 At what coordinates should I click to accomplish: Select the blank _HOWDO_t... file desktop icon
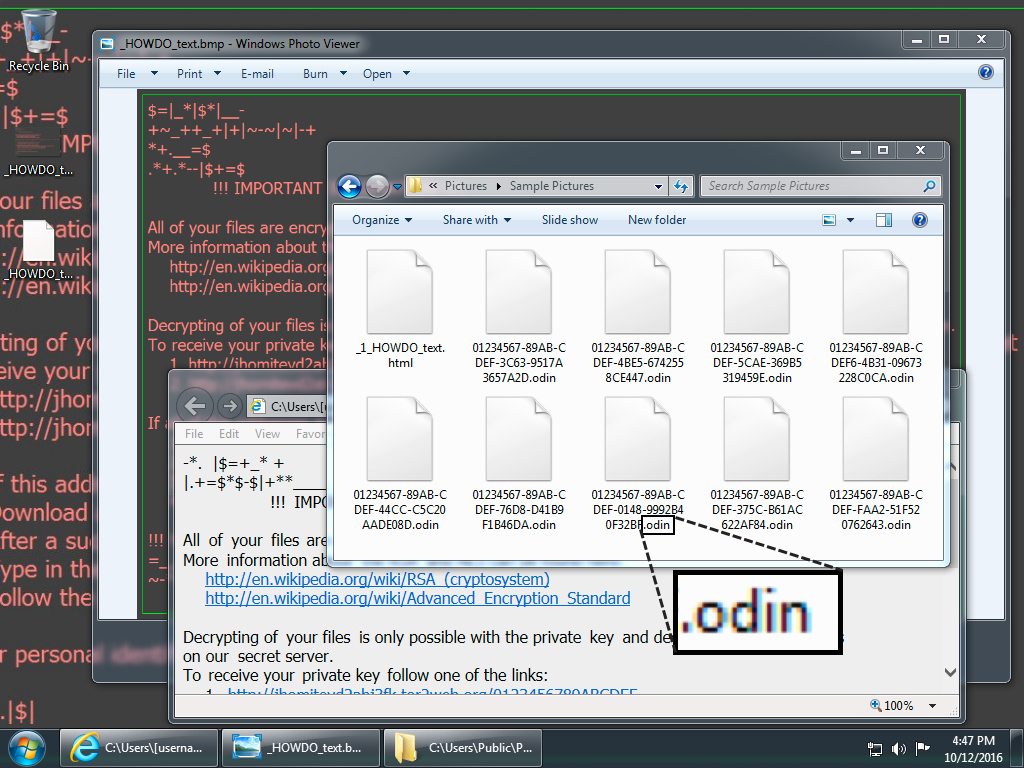38,251
